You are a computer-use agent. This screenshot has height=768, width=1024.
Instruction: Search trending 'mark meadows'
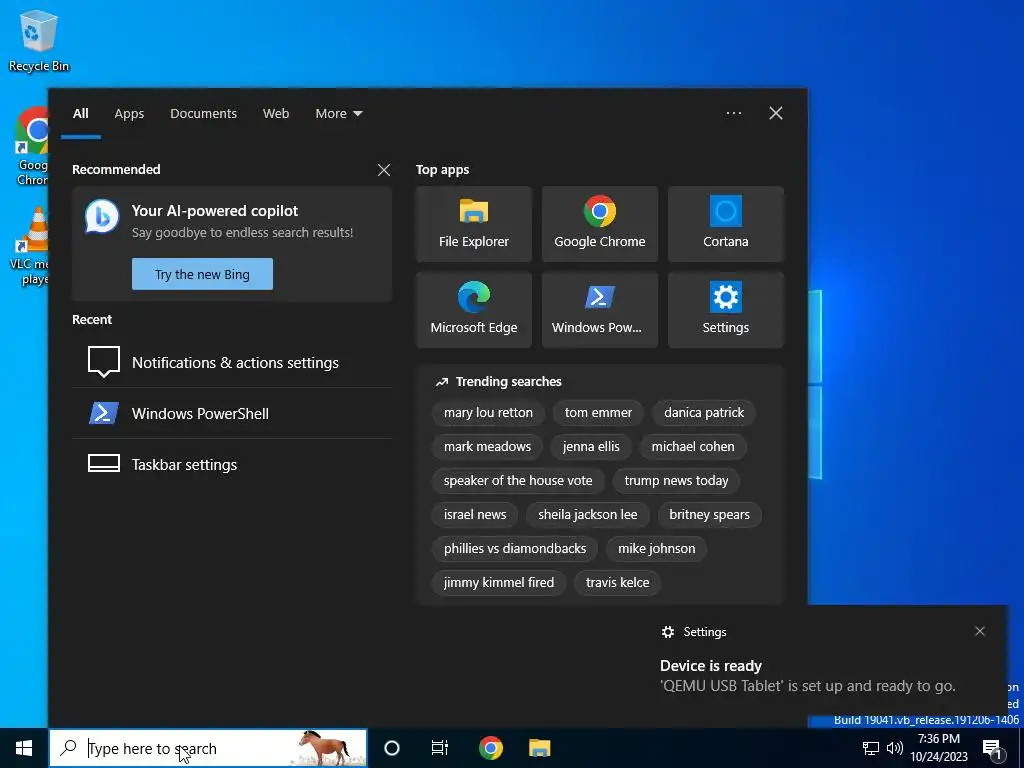click(x=487, y=447)
